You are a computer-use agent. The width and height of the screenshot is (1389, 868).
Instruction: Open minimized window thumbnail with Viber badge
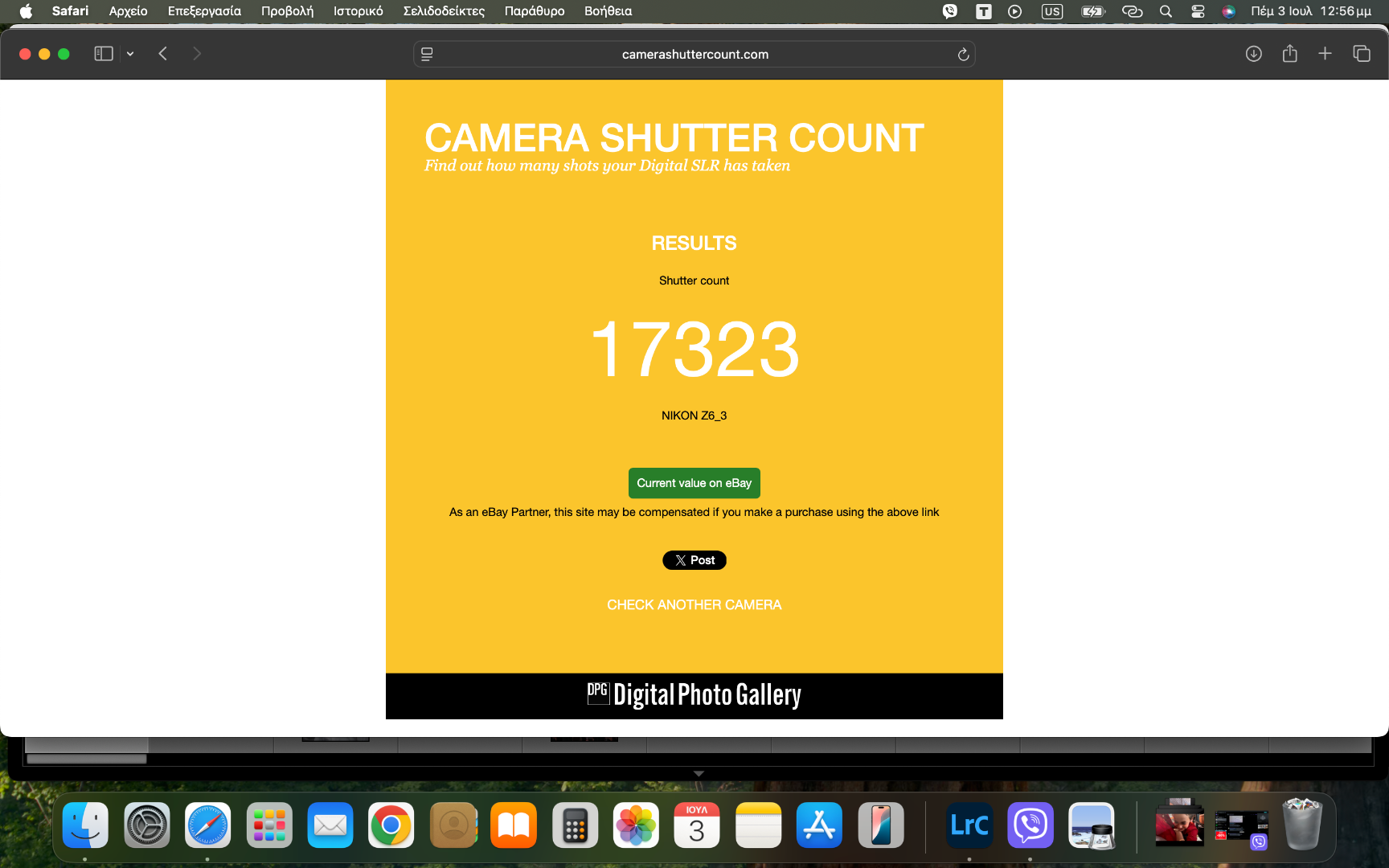coord(1241,829)
